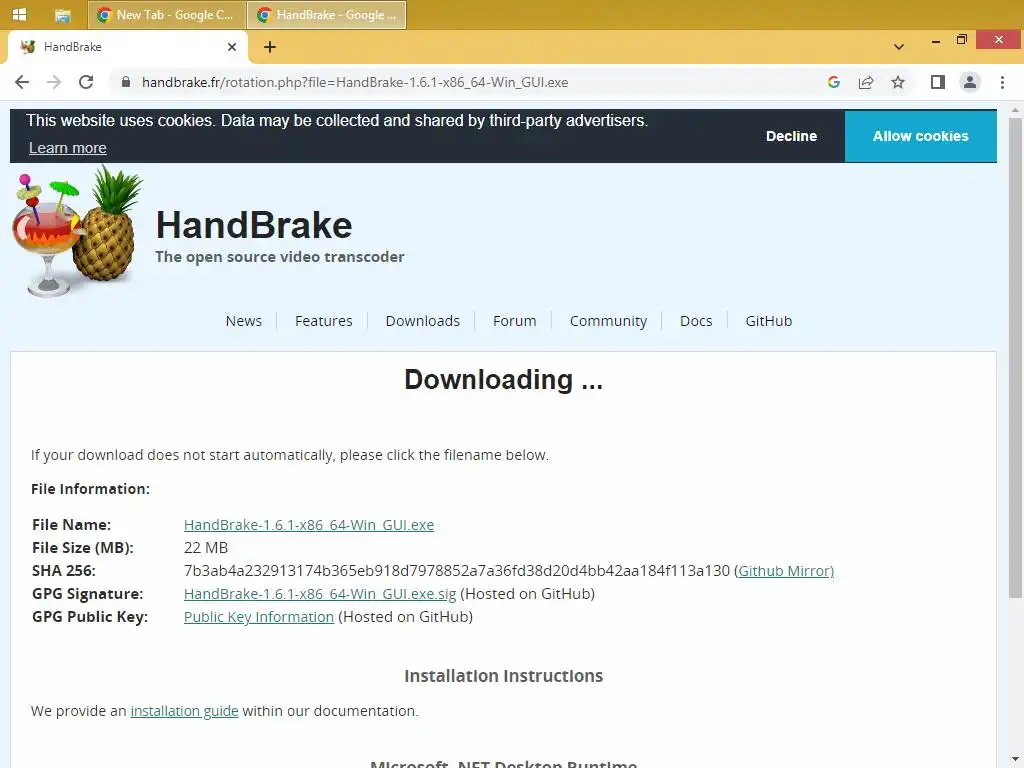Open the News menu item
This screenshot has width=1024, height=768.
244,321
